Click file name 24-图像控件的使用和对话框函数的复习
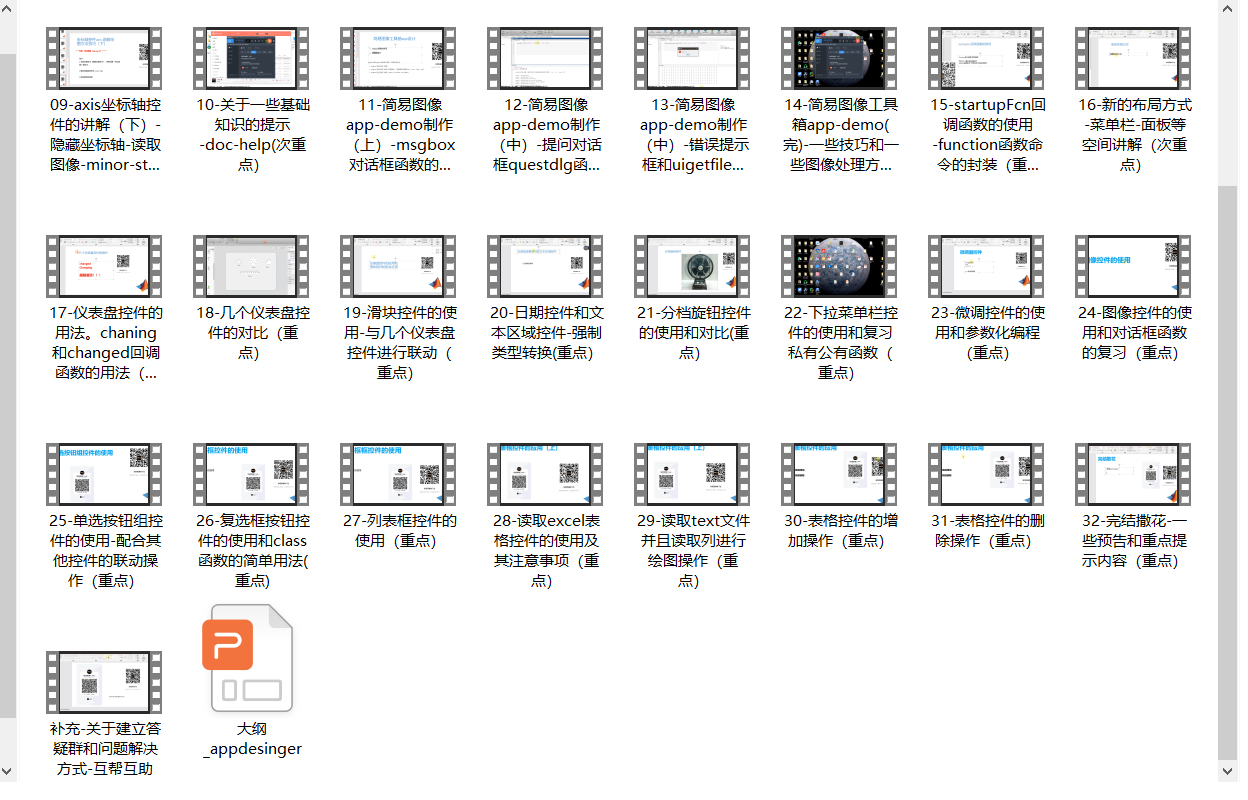The image size is (1248, 800). pyautogui.click(x=1133, y=332)
